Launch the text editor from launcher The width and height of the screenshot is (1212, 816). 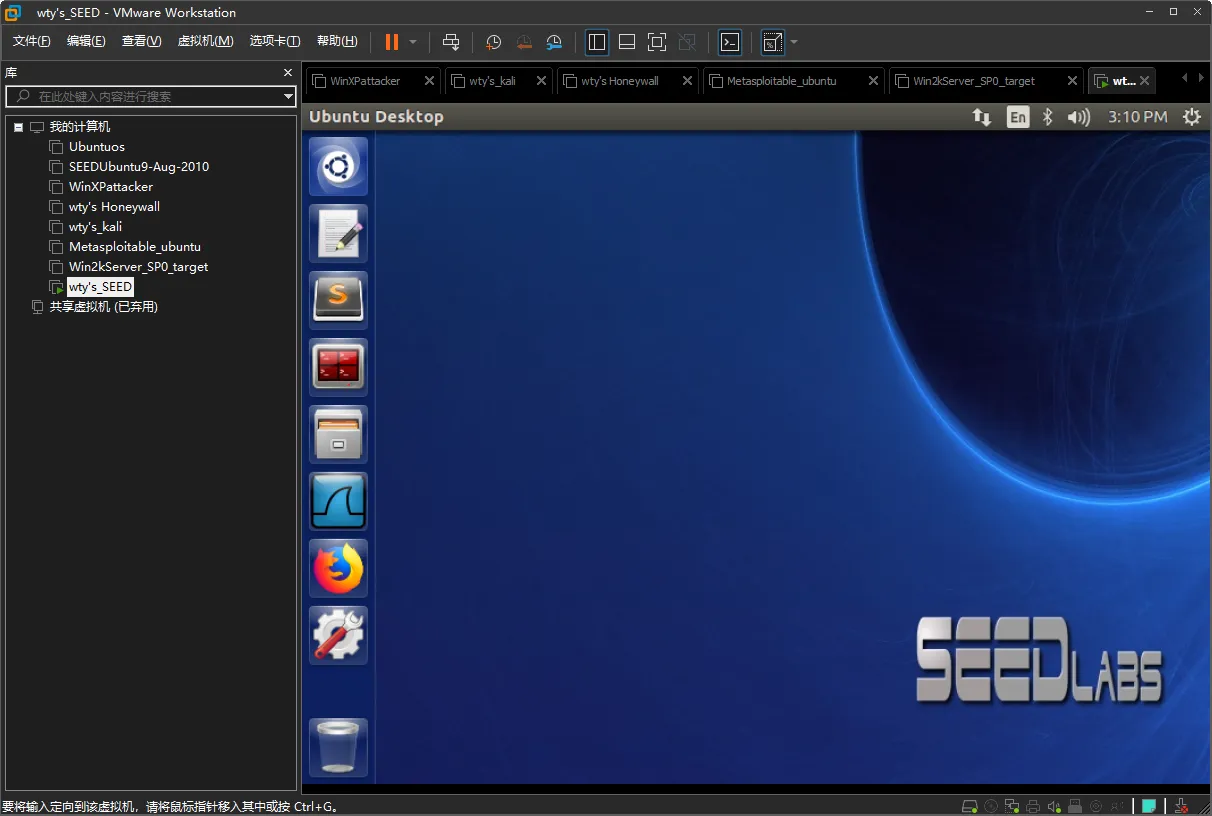(338, 233)
